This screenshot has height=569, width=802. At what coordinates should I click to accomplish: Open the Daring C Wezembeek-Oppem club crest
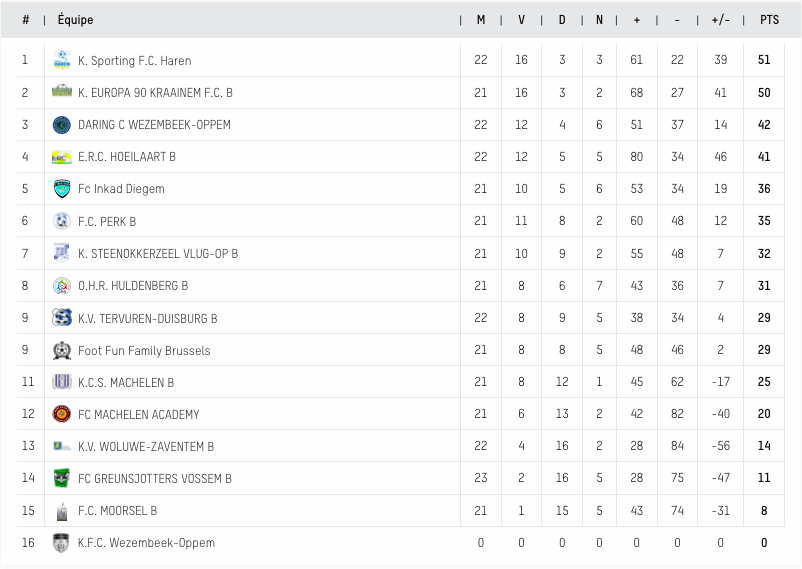click(62, 125)
